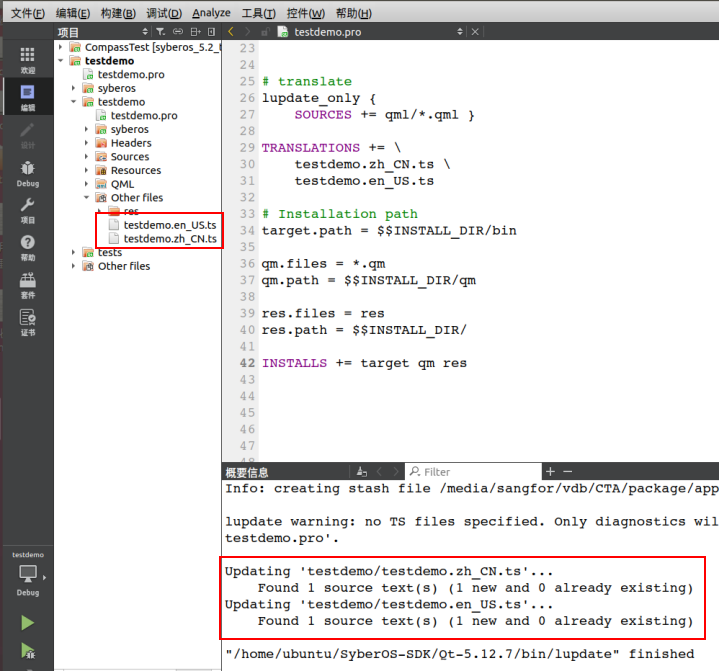Open the Analyze menu
This screenshot has width=724, height=671.
pyautogui.click(x=211, y=13)
